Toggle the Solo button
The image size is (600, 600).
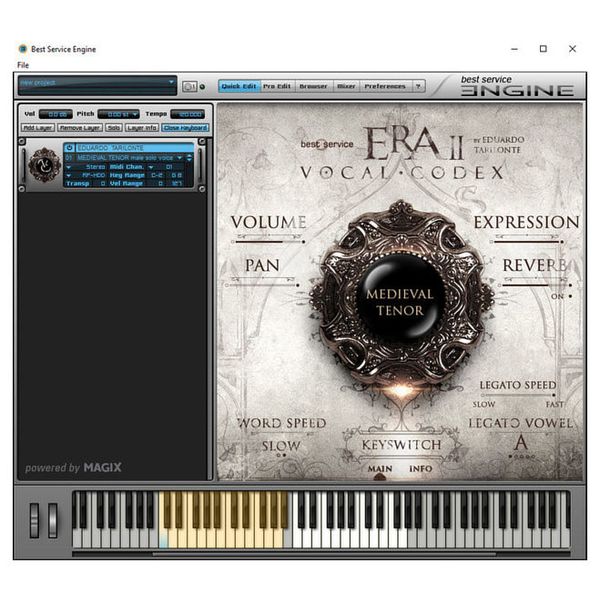point(114,128)
